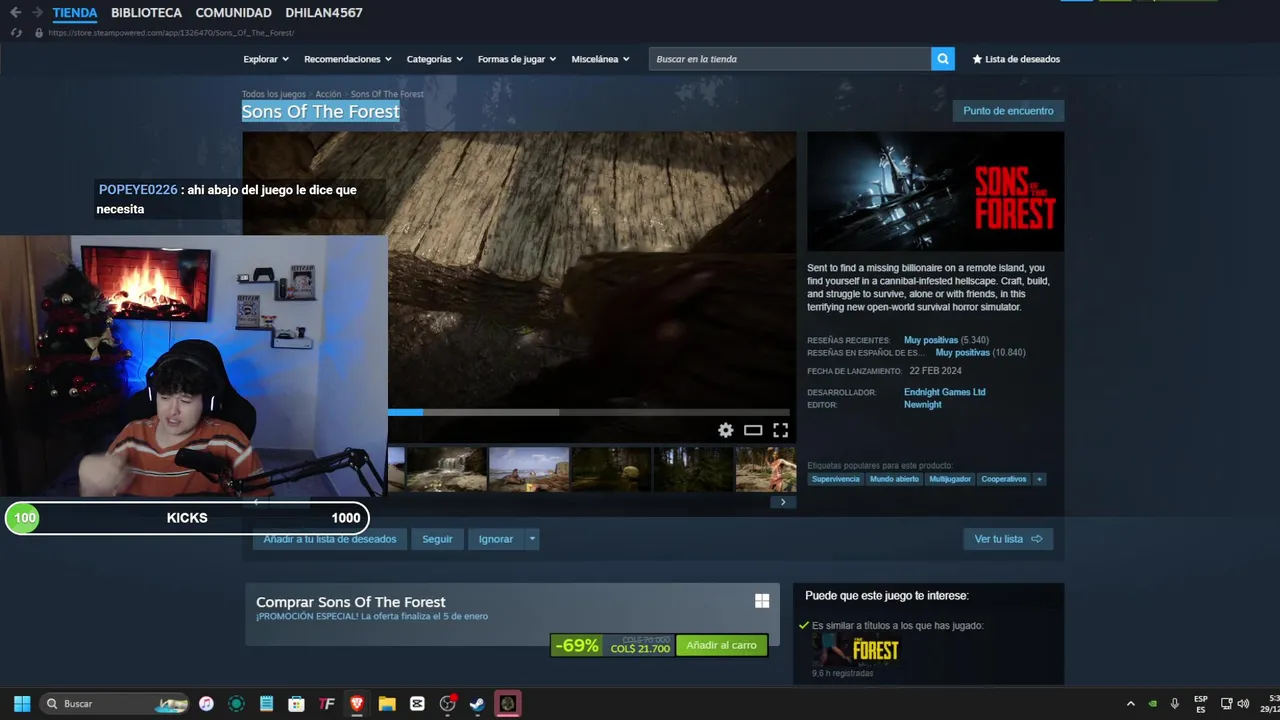This screenshot has height=720, width=1280.
Task: Select the waterfall screenshot thumbnail
Action: pyautogui.click(x=446, y=469)
